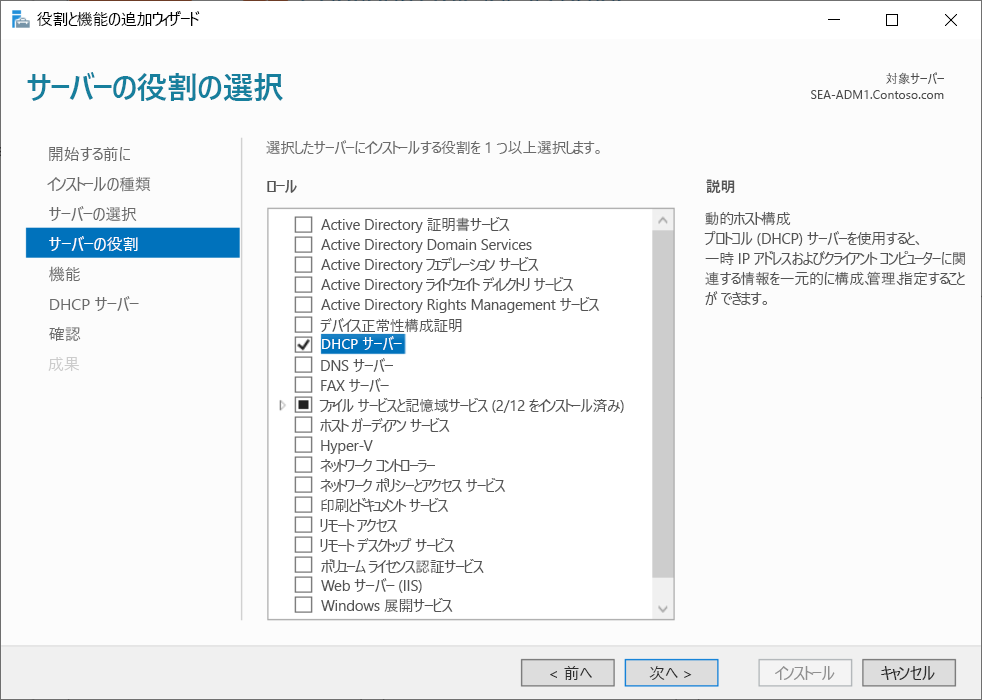Uncheck the DHCP サーバー checkbox
This screenshot has width=982, height=700.
click(303, 345)
